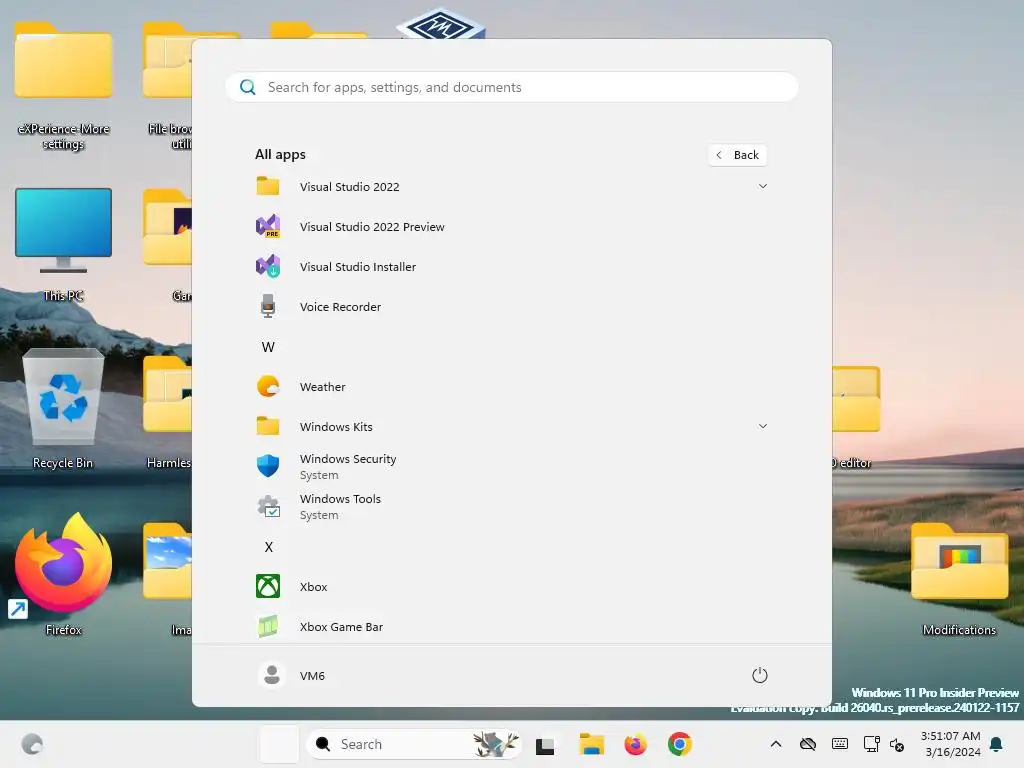
Task: Open Firefox from the taskbar
Action: (635, 744)
